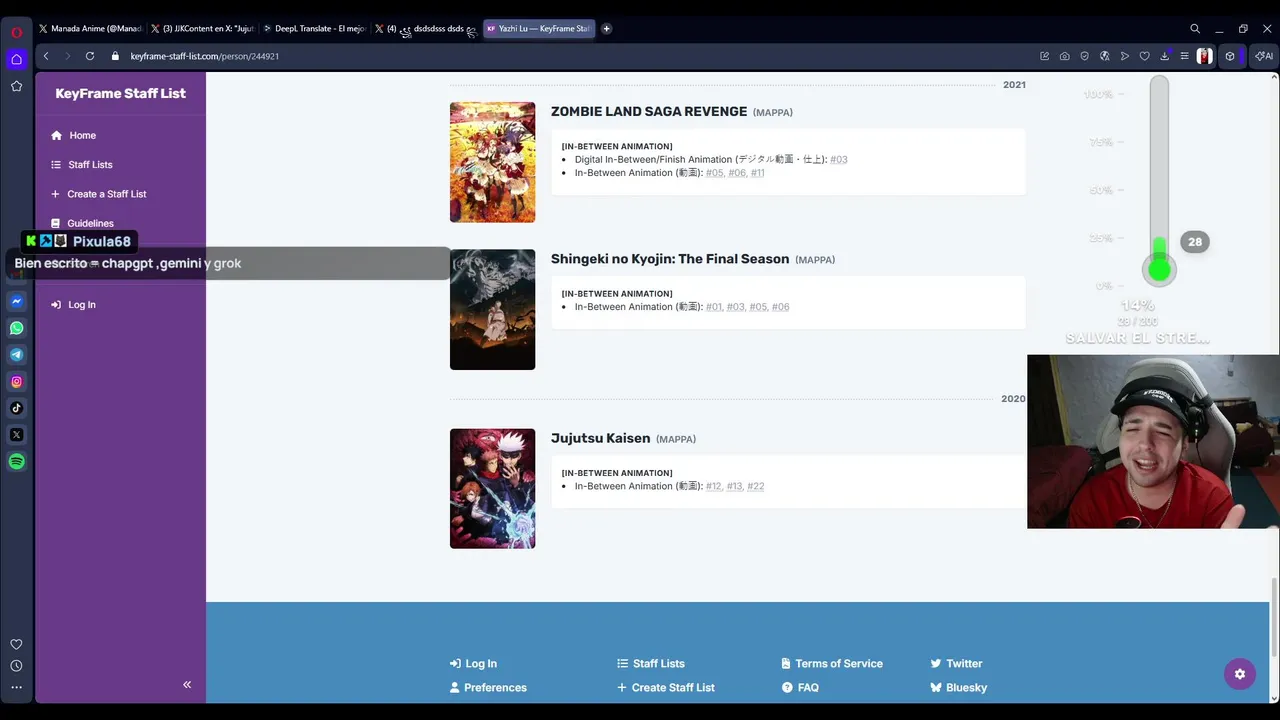The image size is (1280, 720).
Task: Open the edit/compose icon in the address bar
Action: click(x=1044, y=56)
